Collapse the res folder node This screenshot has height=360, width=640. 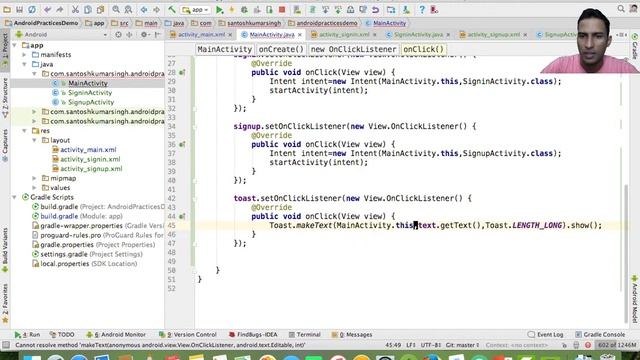(x=24, y=131)
